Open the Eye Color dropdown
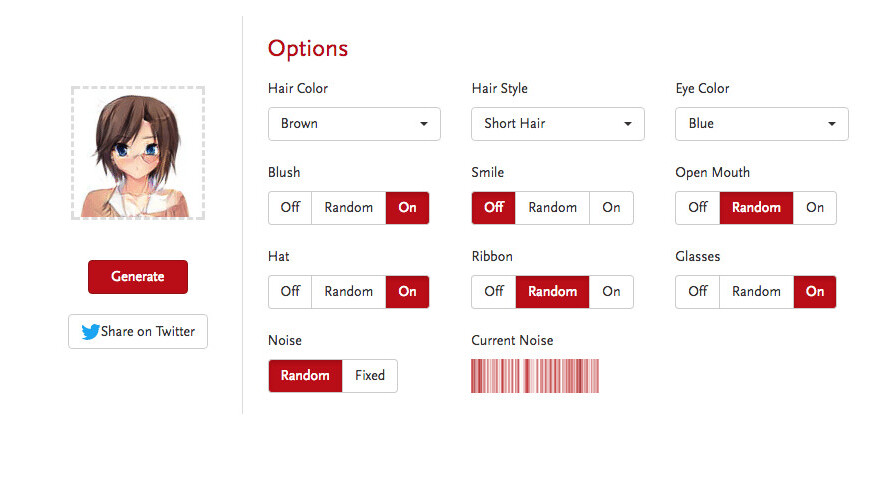This screenshot has width=889, height=500. tap(761, 124)
